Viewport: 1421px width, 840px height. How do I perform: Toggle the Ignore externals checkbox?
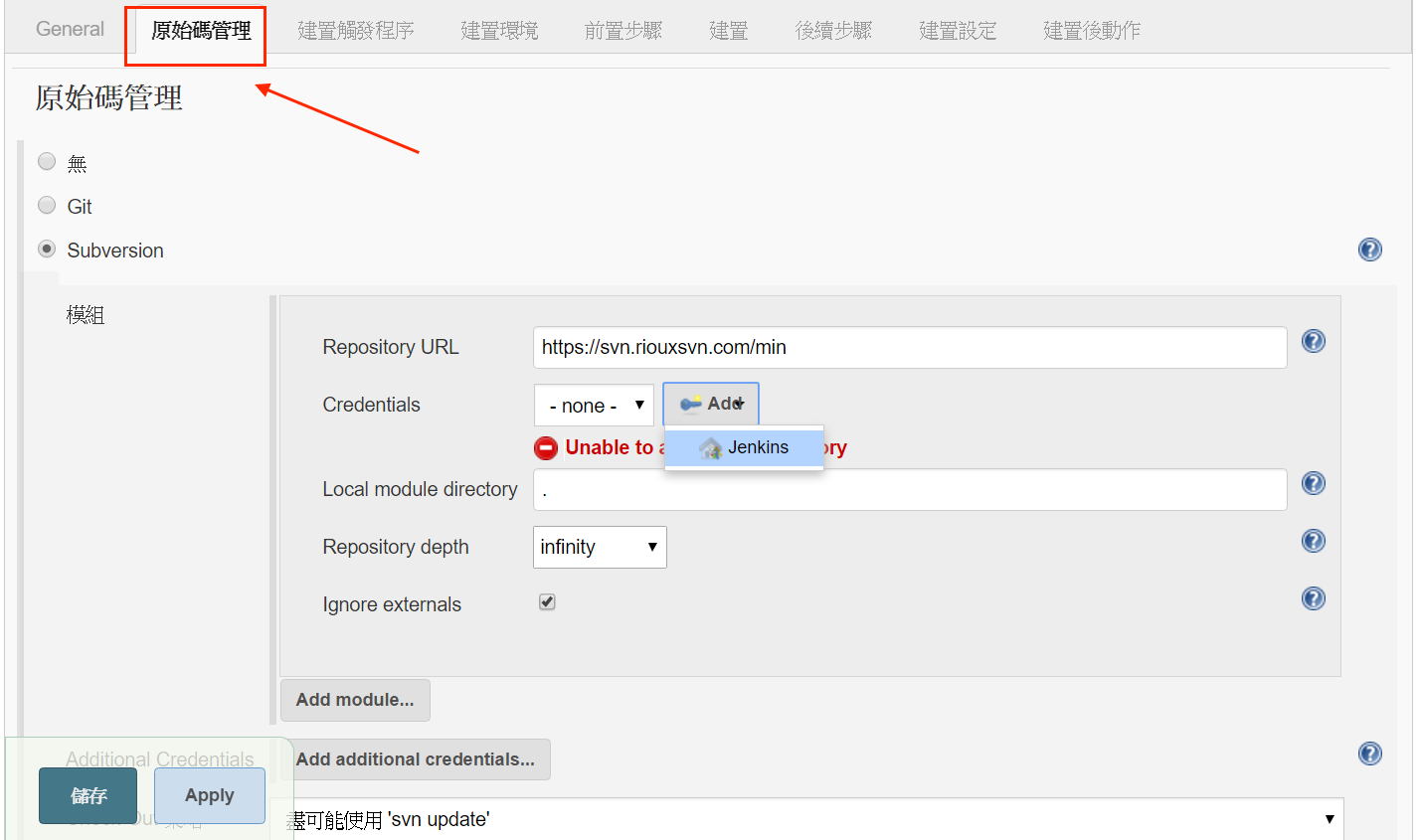[547, 602]
